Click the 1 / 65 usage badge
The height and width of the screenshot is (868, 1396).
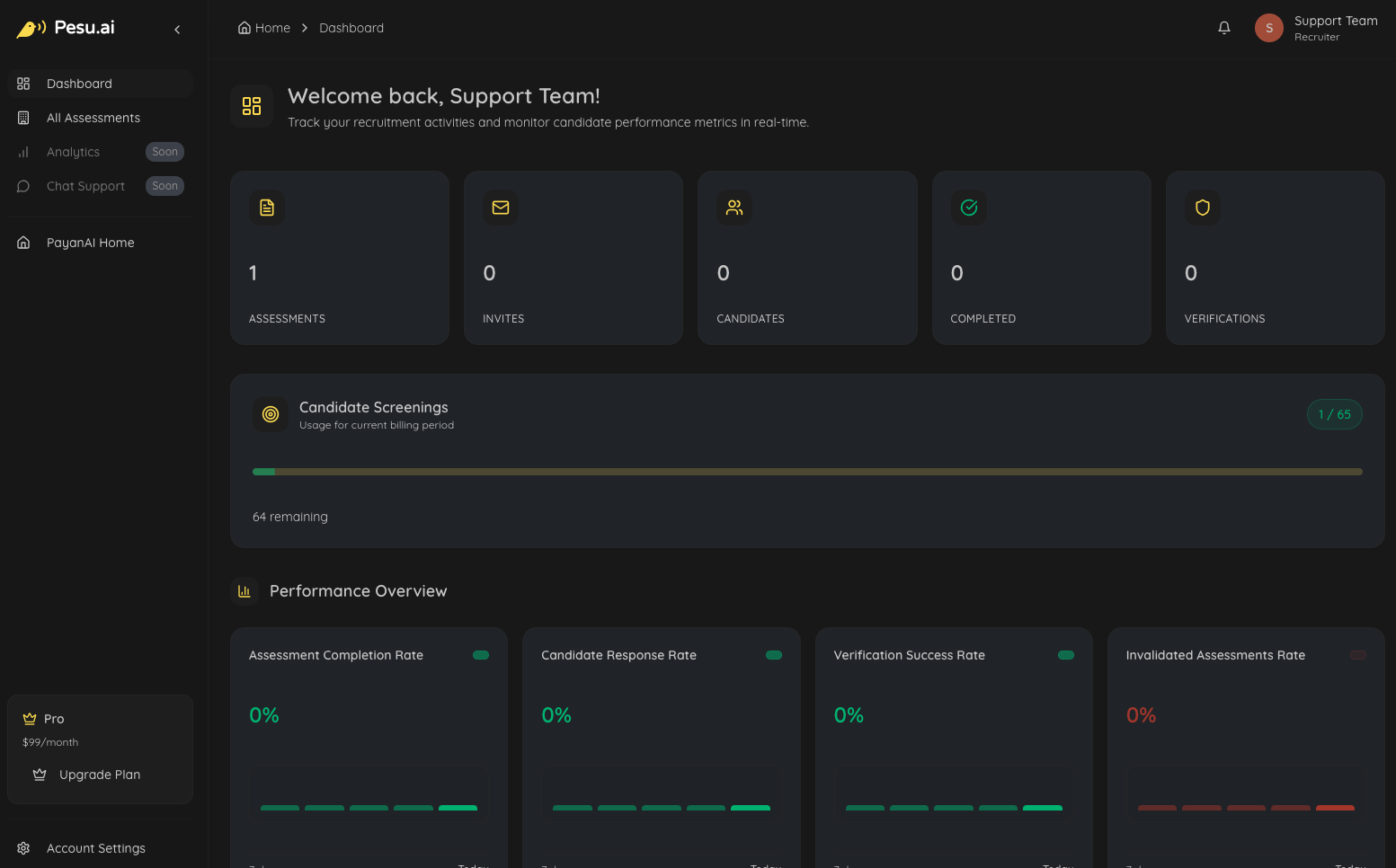coord(1334,414)
